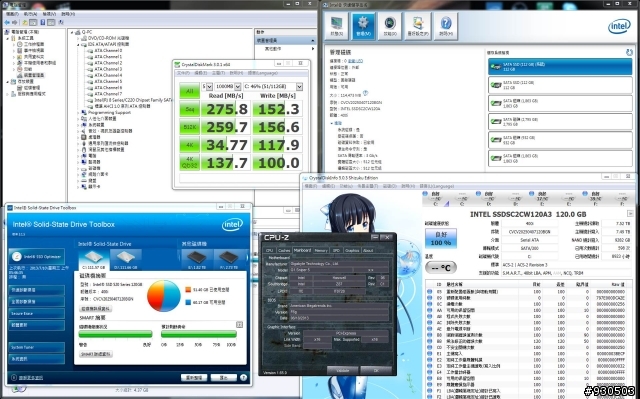Open the Language menu in CrystalDiskMark
This screenshot has height=399, width=640.
click(262, 73)
